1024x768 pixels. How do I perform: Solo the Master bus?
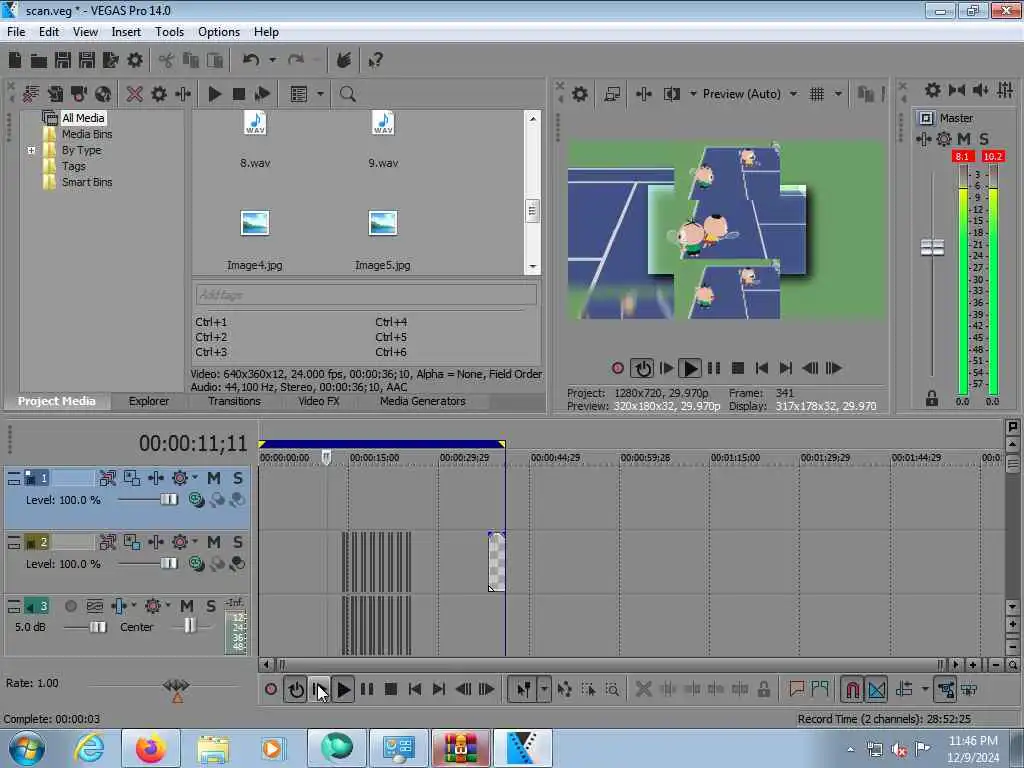click(984, 139)
